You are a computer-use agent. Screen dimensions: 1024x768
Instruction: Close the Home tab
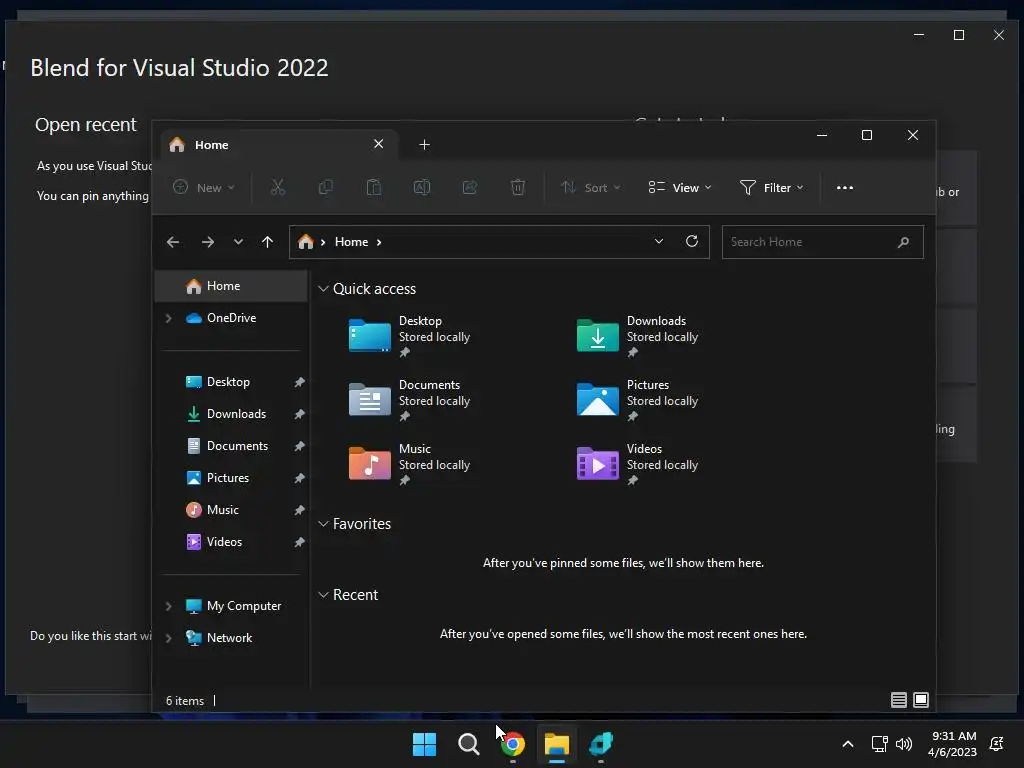tap(379, 144)
